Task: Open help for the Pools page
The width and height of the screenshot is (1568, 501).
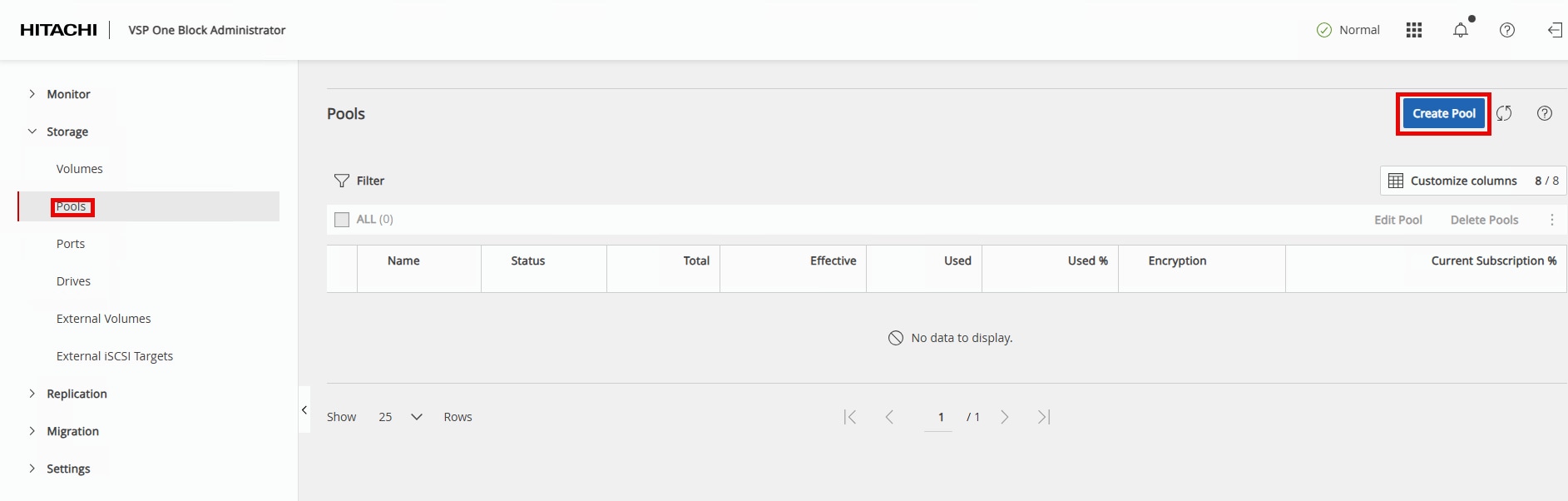Action: pos(1544,113)
